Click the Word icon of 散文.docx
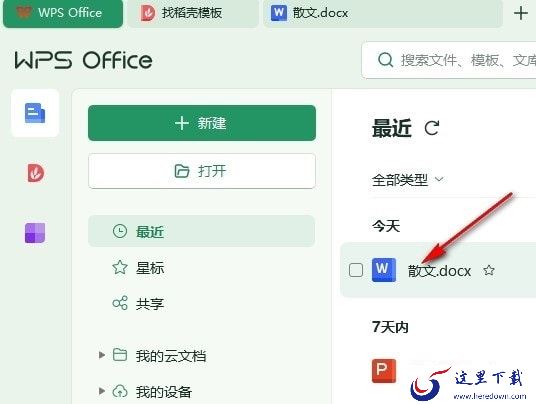The image size is (536, 404). point(384,270)
